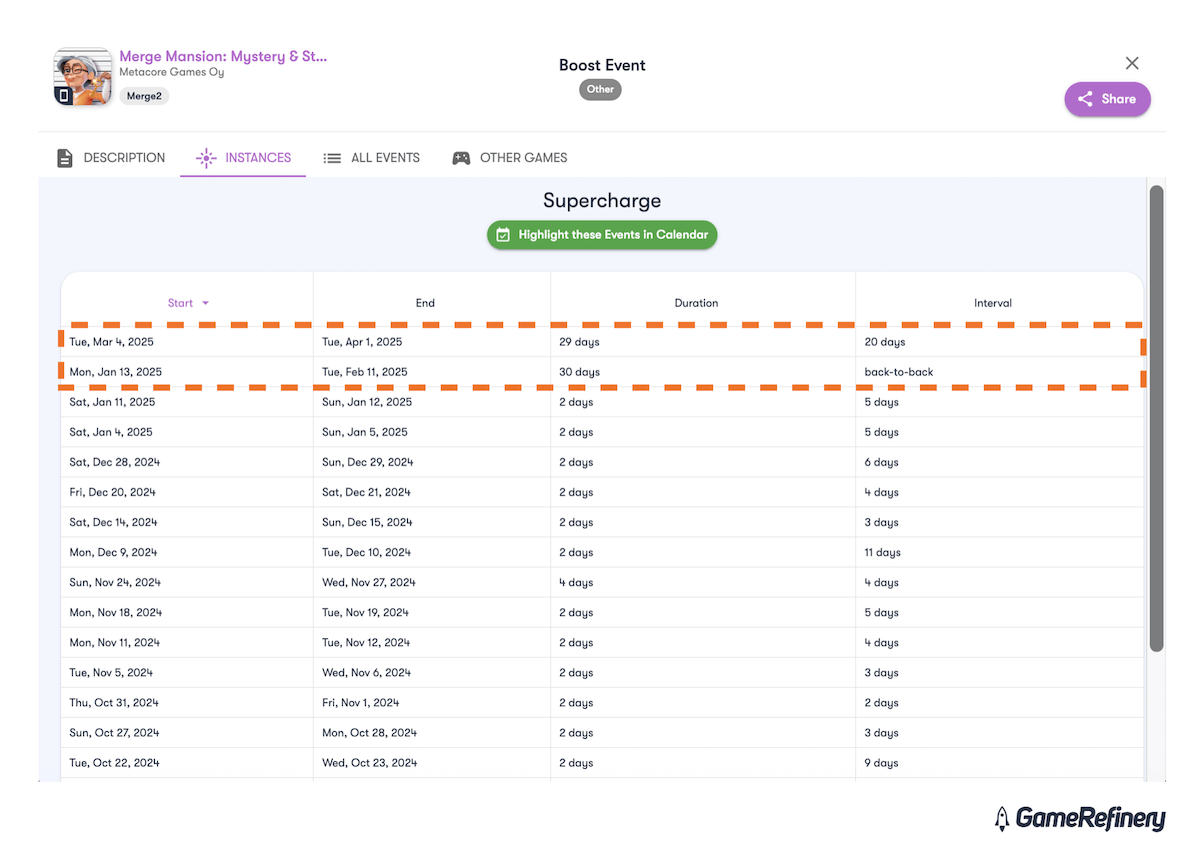This screenshot has width=1200, height=856.
Task: Select the Tue, Mar 4, 2025 row
Action: (x=602, y=342)
